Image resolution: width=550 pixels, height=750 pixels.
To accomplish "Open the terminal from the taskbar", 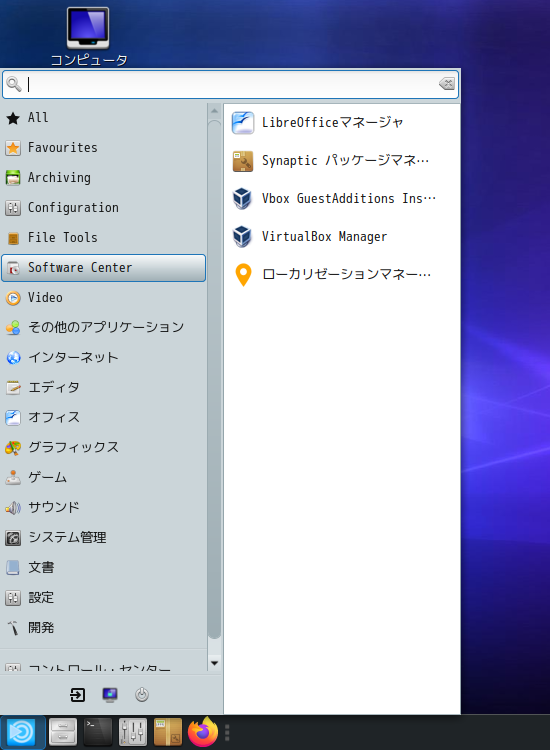I will click(x=98, y=732).
